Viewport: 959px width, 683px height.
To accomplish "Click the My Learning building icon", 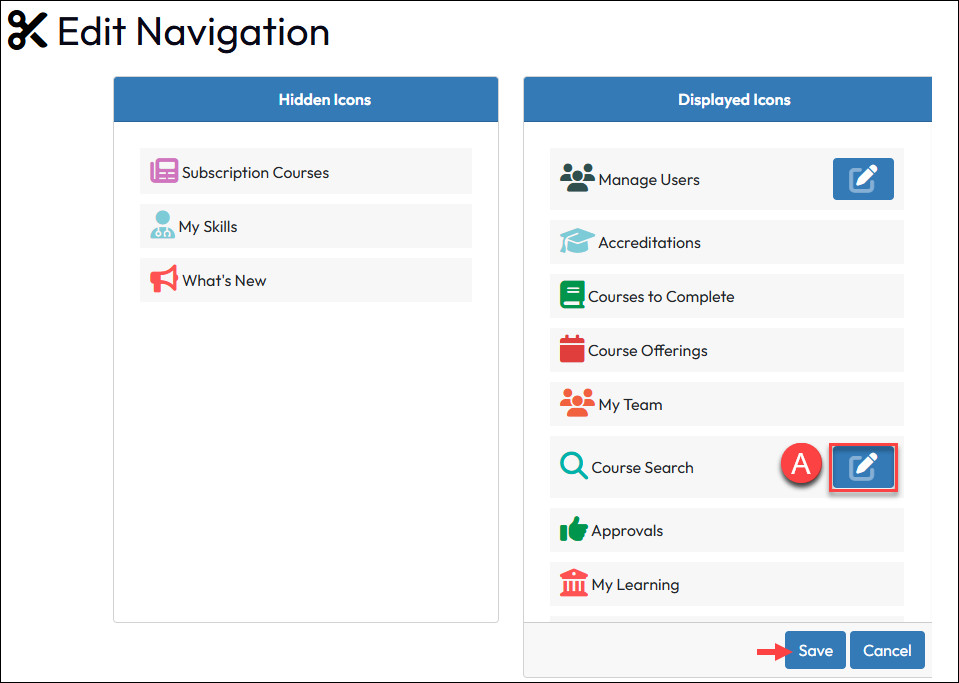I will [574, 583].
